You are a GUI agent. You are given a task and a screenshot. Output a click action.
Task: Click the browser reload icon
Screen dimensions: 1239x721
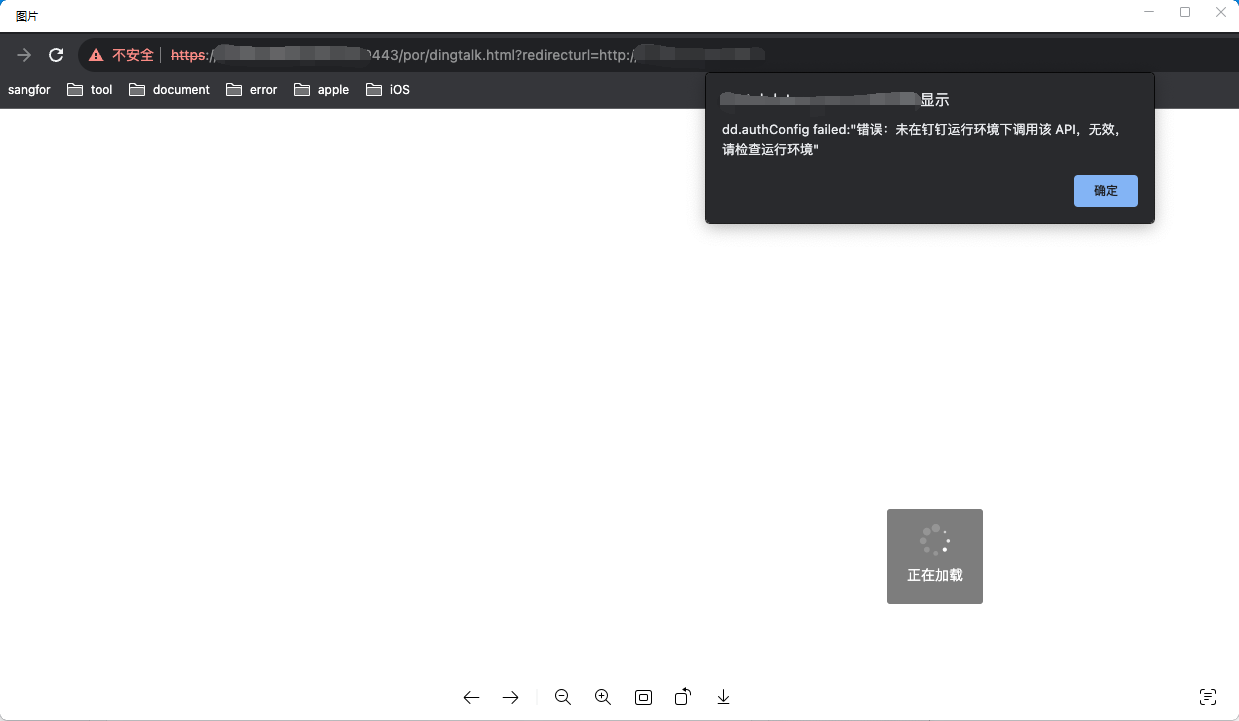[56, 55]
